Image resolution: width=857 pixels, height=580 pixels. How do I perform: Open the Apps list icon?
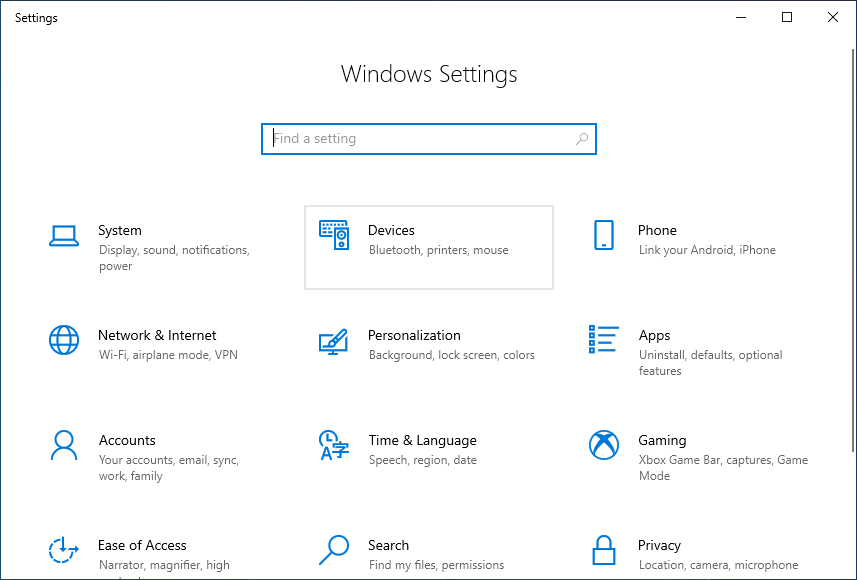tap(604, 339)
